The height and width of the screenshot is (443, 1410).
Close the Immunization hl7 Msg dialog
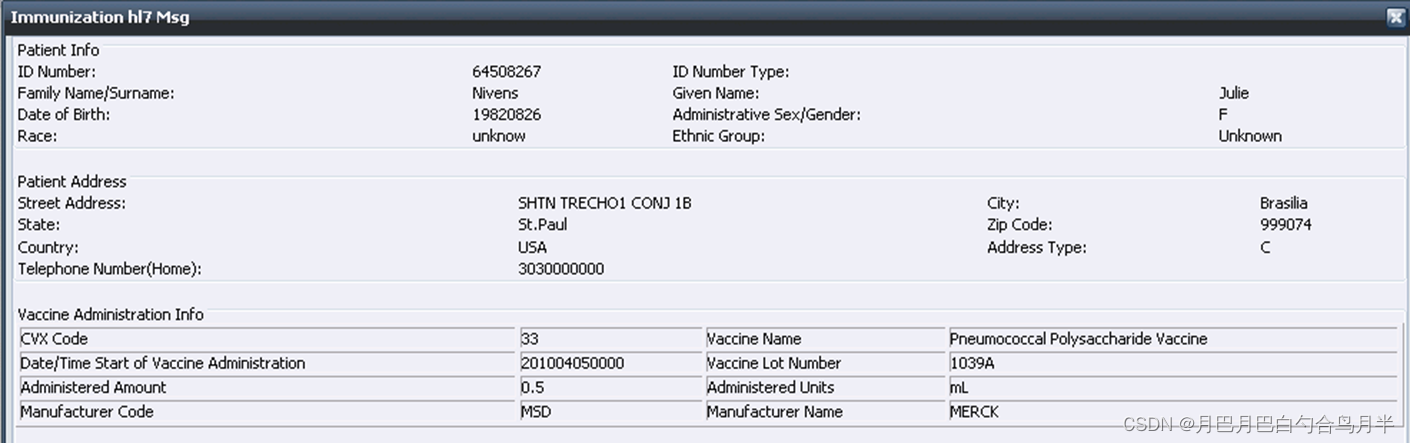pos(1394,17)
